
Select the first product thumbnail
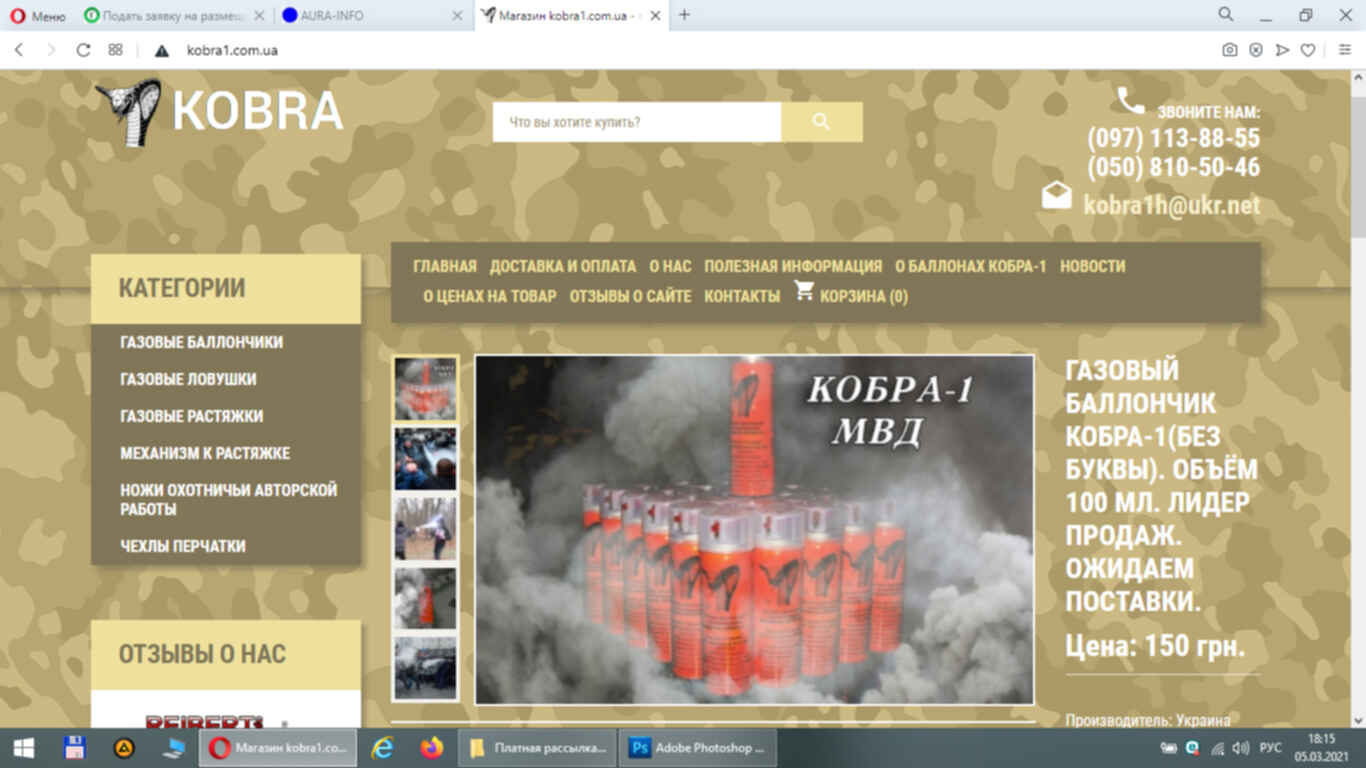point(425,388)
